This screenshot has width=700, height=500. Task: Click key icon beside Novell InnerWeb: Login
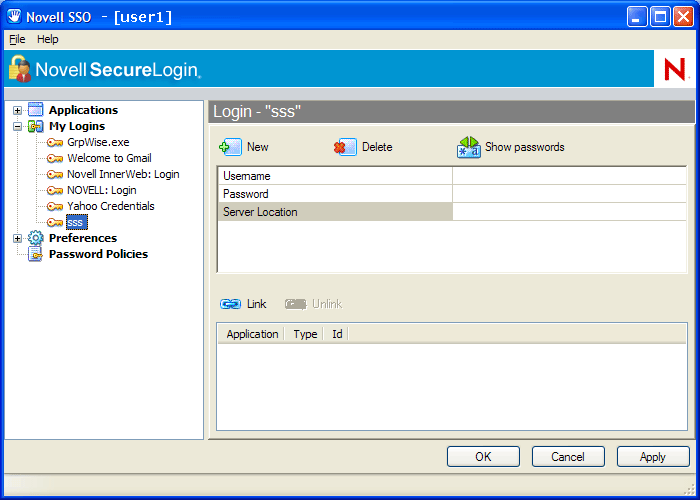coord(55,175)
